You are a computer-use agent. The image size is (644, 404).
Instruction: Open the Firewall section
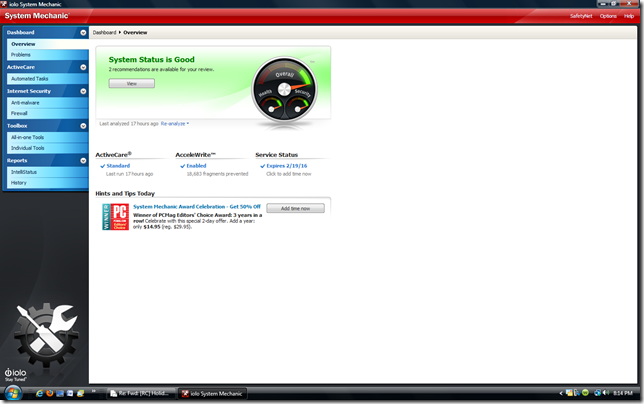(47, 113)
